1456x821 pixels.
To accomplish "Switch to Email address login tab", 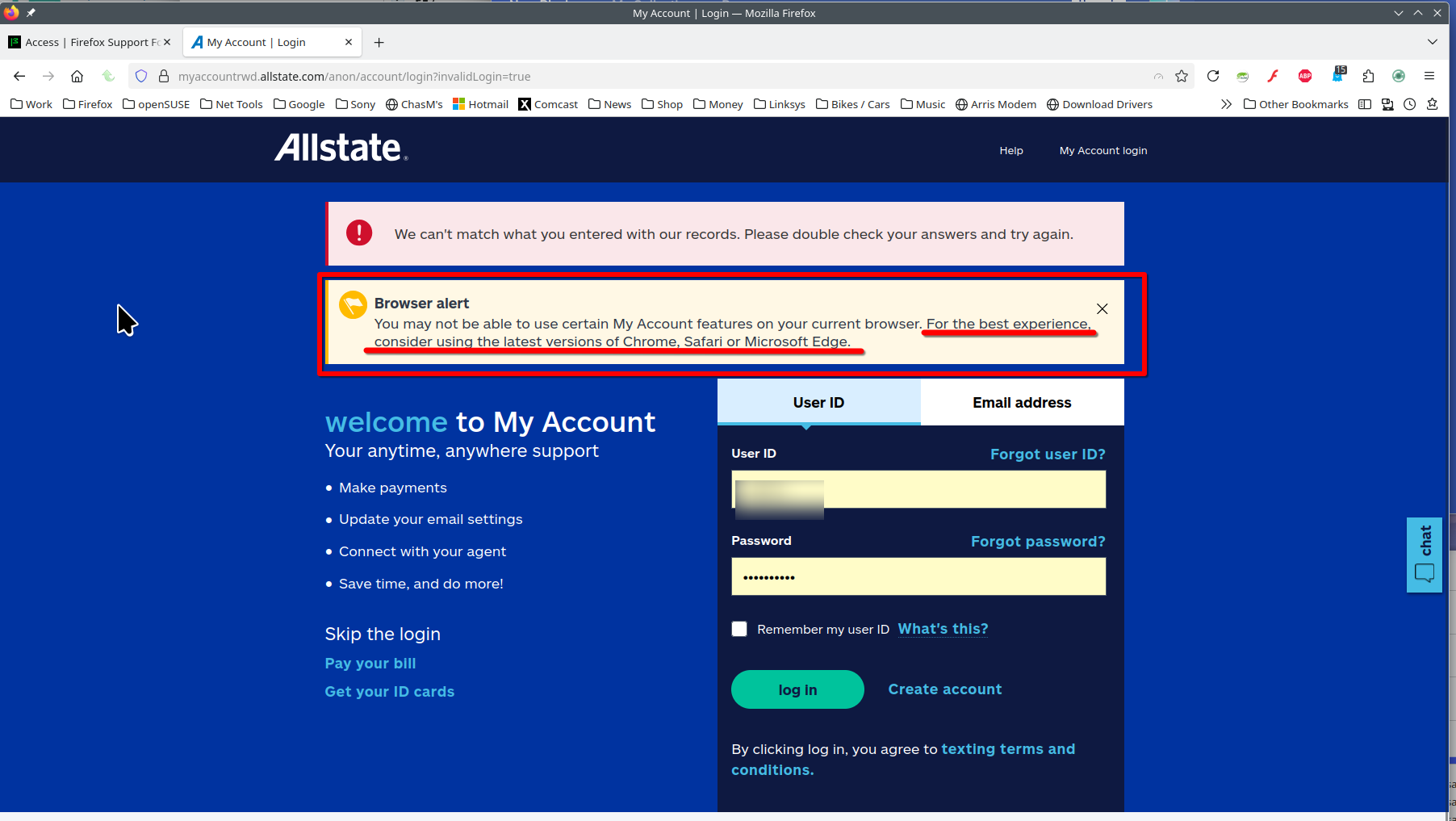I will click(1022, 402).
